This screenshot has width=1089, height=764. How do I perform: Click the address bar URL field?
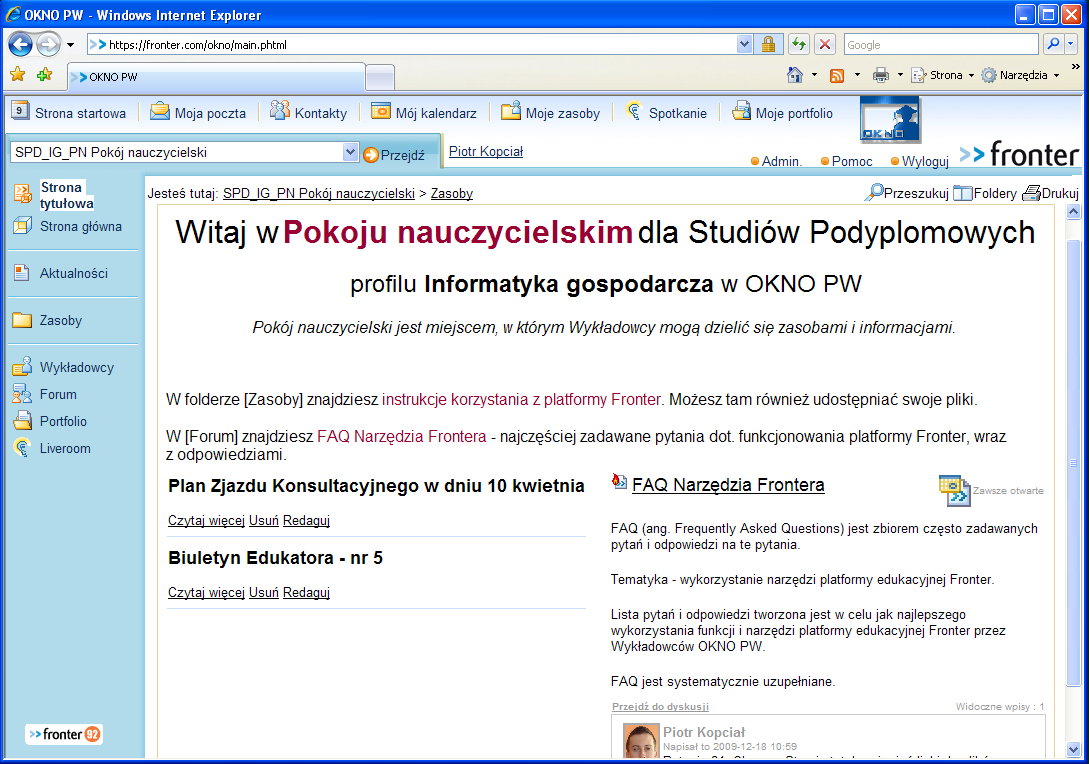coord(411,44)
